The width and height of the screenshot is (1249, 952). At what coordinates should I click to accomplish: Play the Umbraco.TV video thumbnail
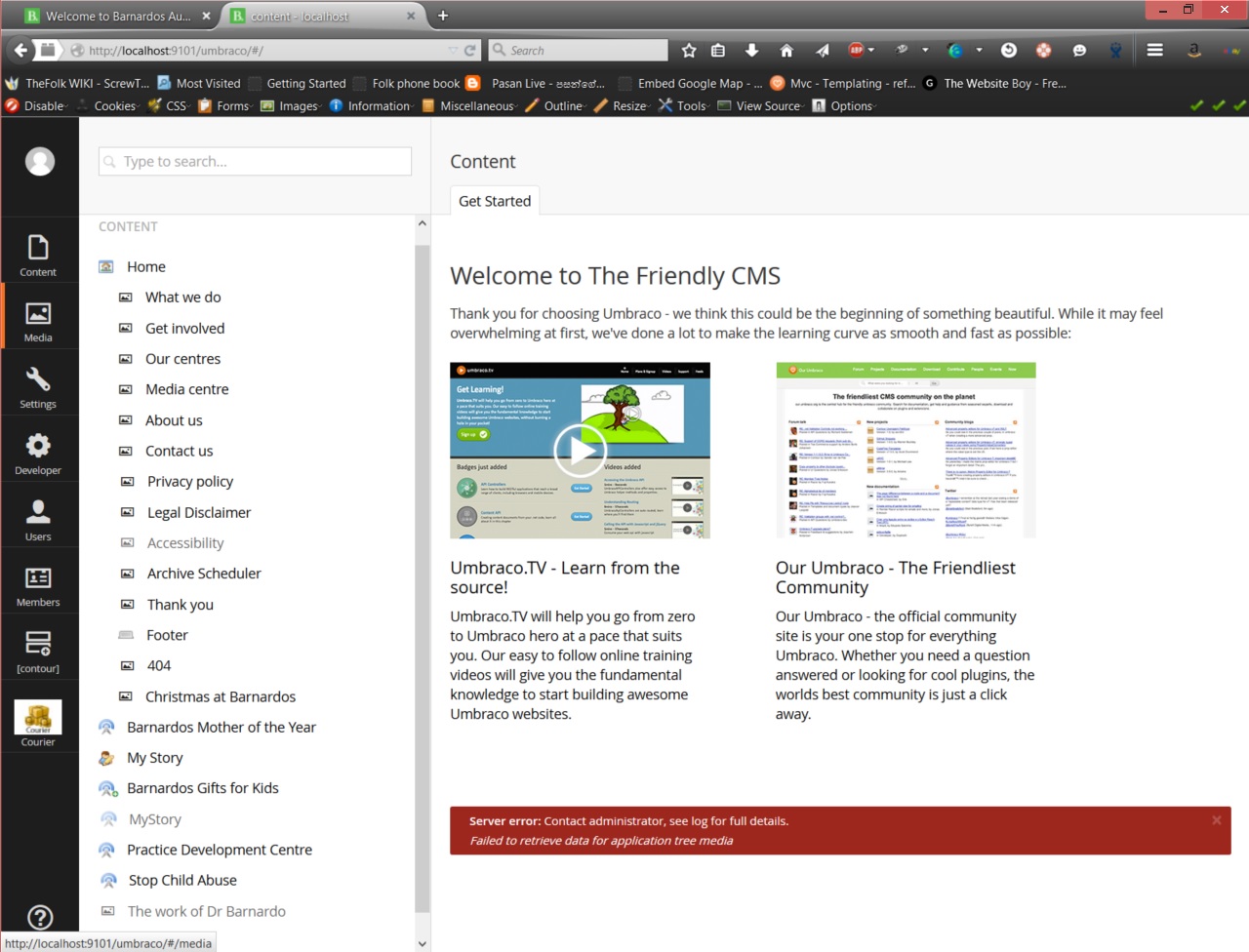pyautogui.click(x=580, y=450)
